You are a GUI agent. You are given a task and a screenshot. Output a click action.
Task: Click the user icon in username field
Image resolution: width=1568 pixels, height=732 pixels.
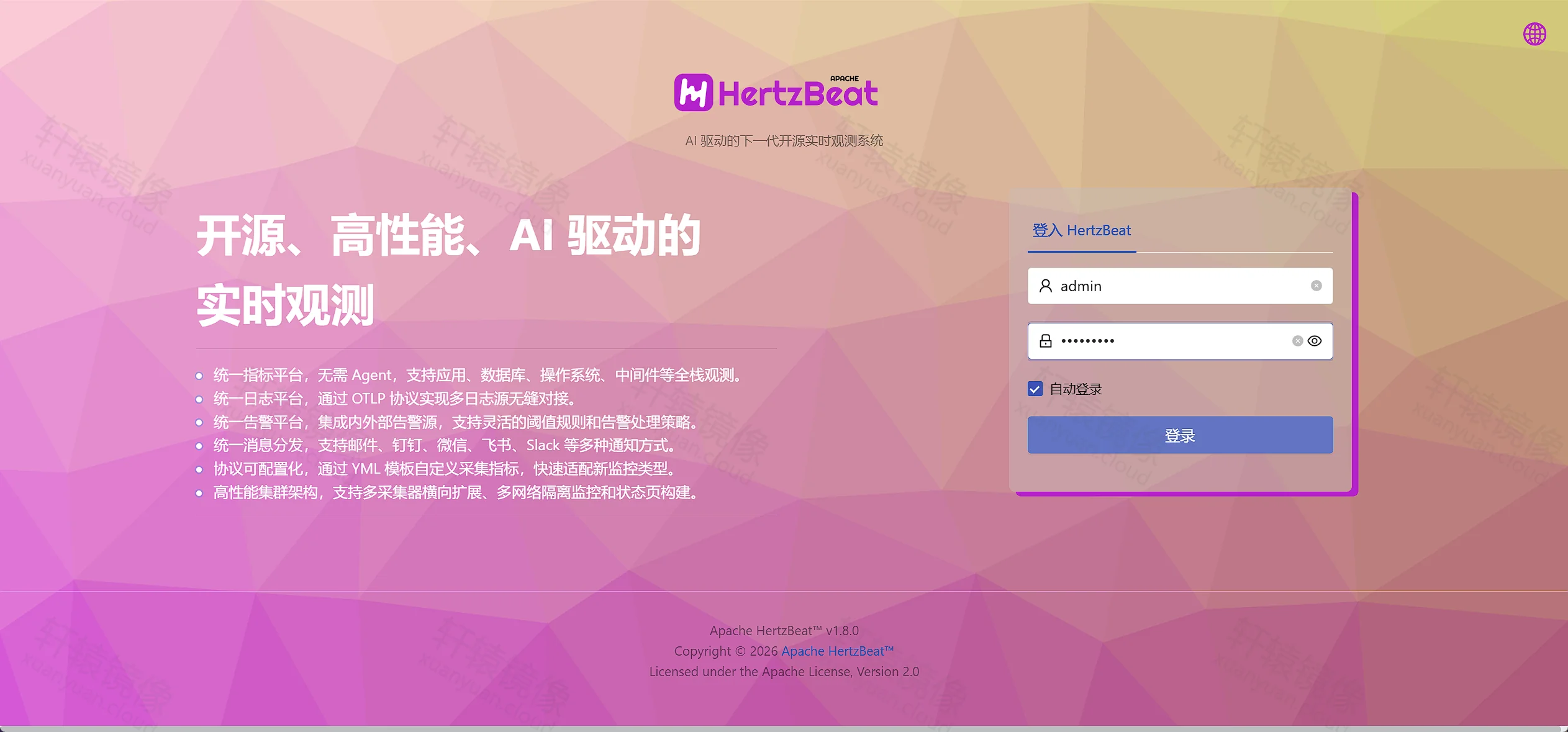pyautogui.click(x=1046, y=286)
